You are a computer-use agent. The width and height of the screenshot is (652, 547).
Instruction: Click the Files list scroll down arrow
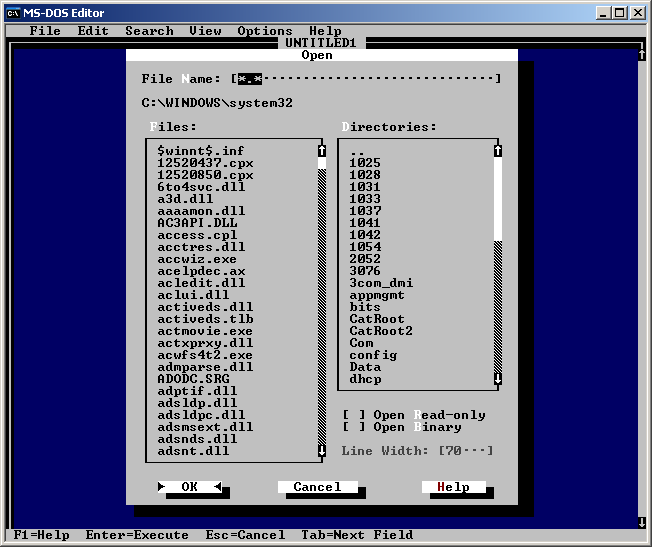tap(322, 450)
